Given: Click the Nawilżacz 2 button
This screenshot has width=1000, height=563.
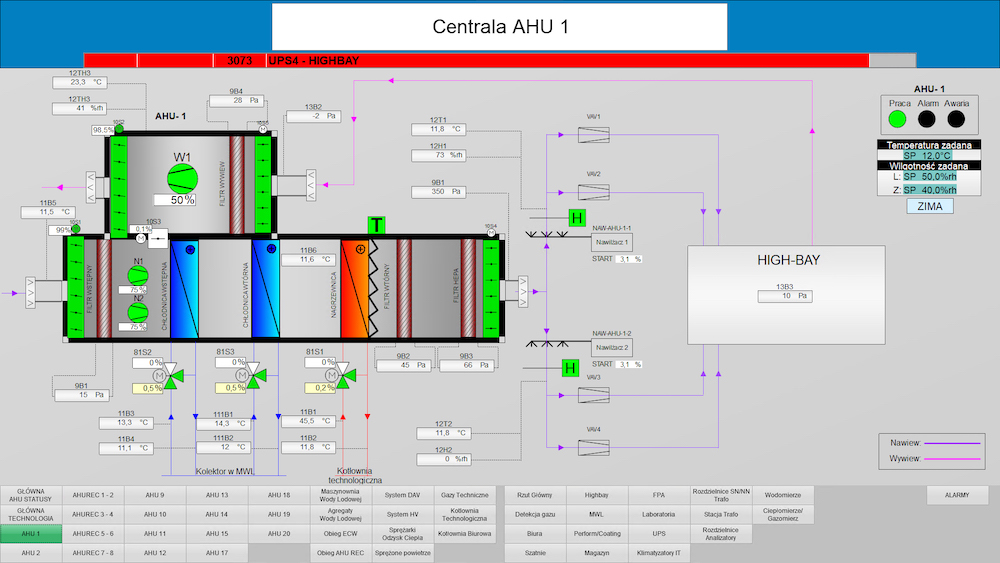Looking at the screenshot, I should tap(612, 347).
